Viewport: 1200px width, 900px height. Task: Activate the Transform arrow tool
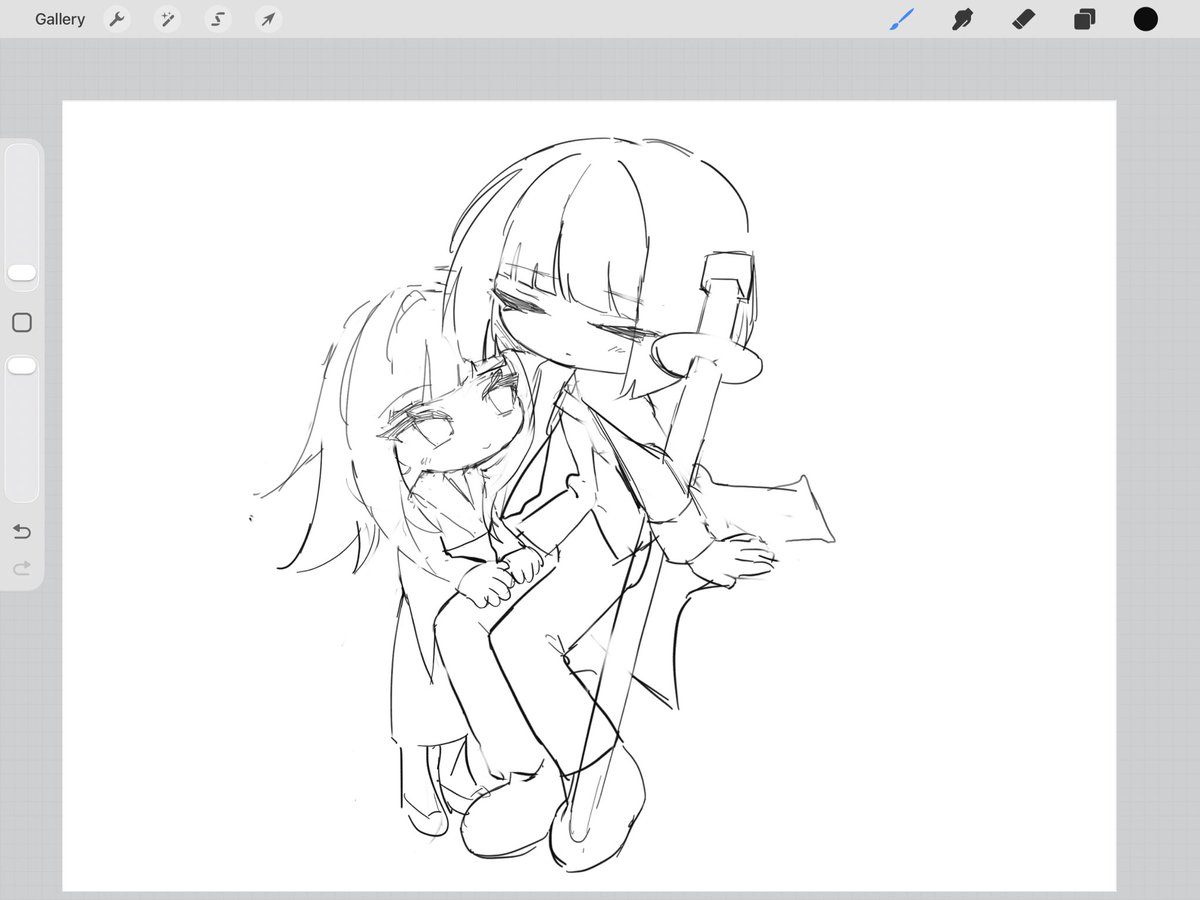(x=267, y=19)
